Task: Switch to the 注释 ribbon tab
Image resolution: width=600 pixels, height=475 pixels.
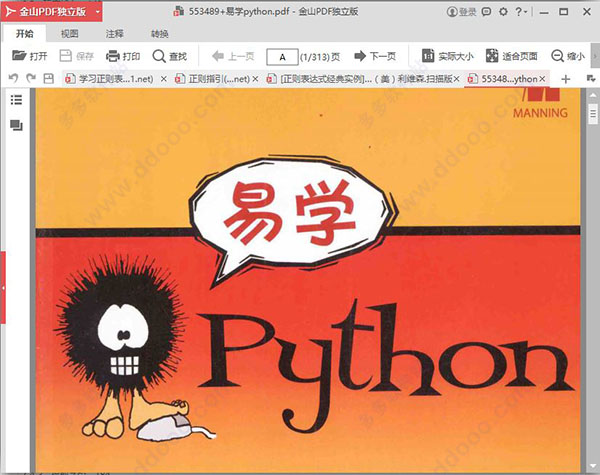Action: [x=115, y=34]
